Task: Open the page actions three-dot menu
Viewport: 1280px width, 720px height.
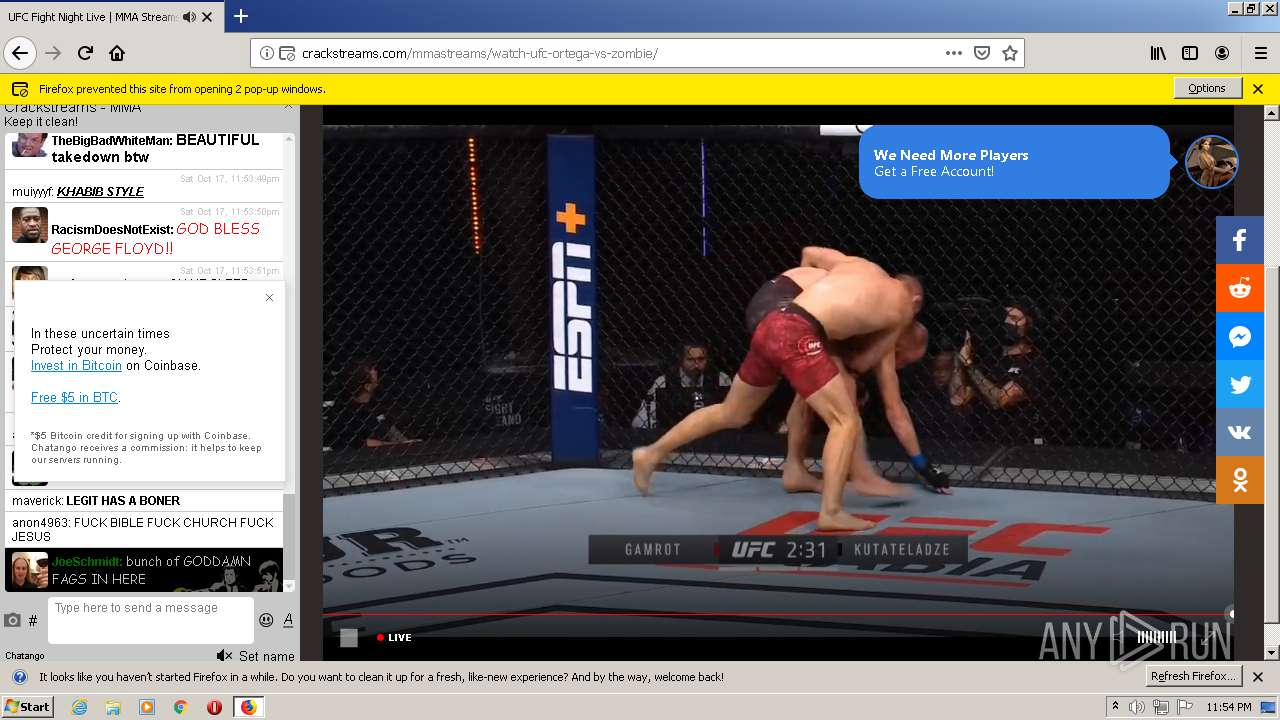Action: [954, 53]
